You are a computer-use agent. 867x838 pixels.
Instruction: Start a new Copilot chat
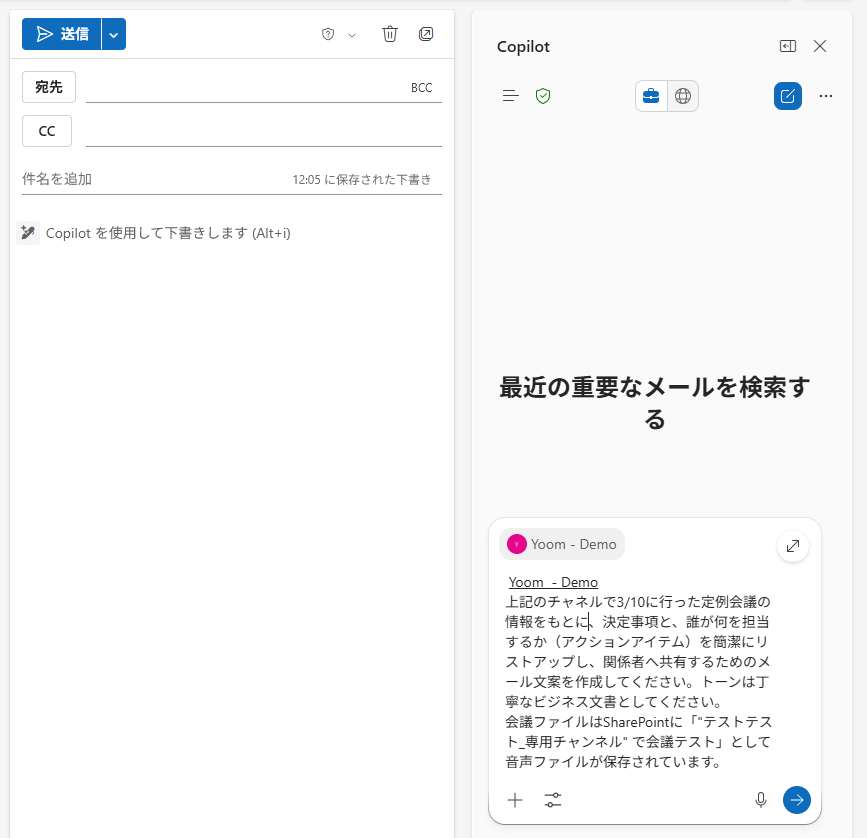tap(788, 96)
